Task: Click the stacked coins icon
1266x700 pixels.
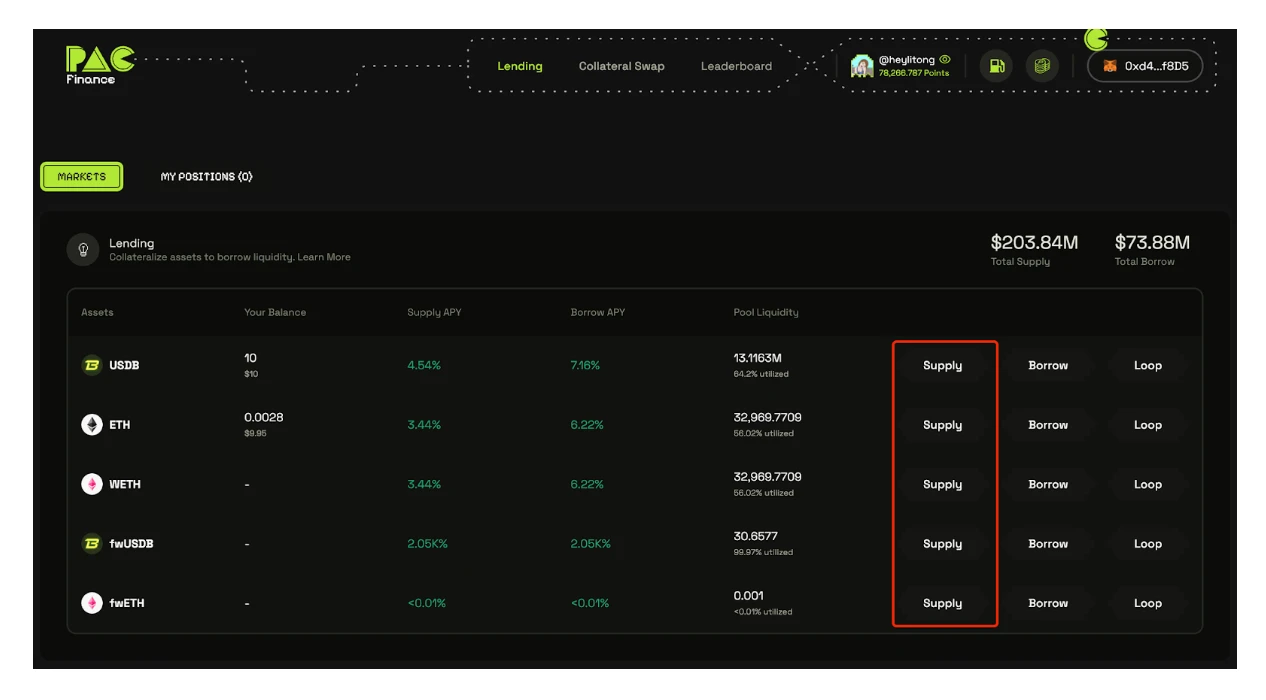Action: pos(1042,66)
